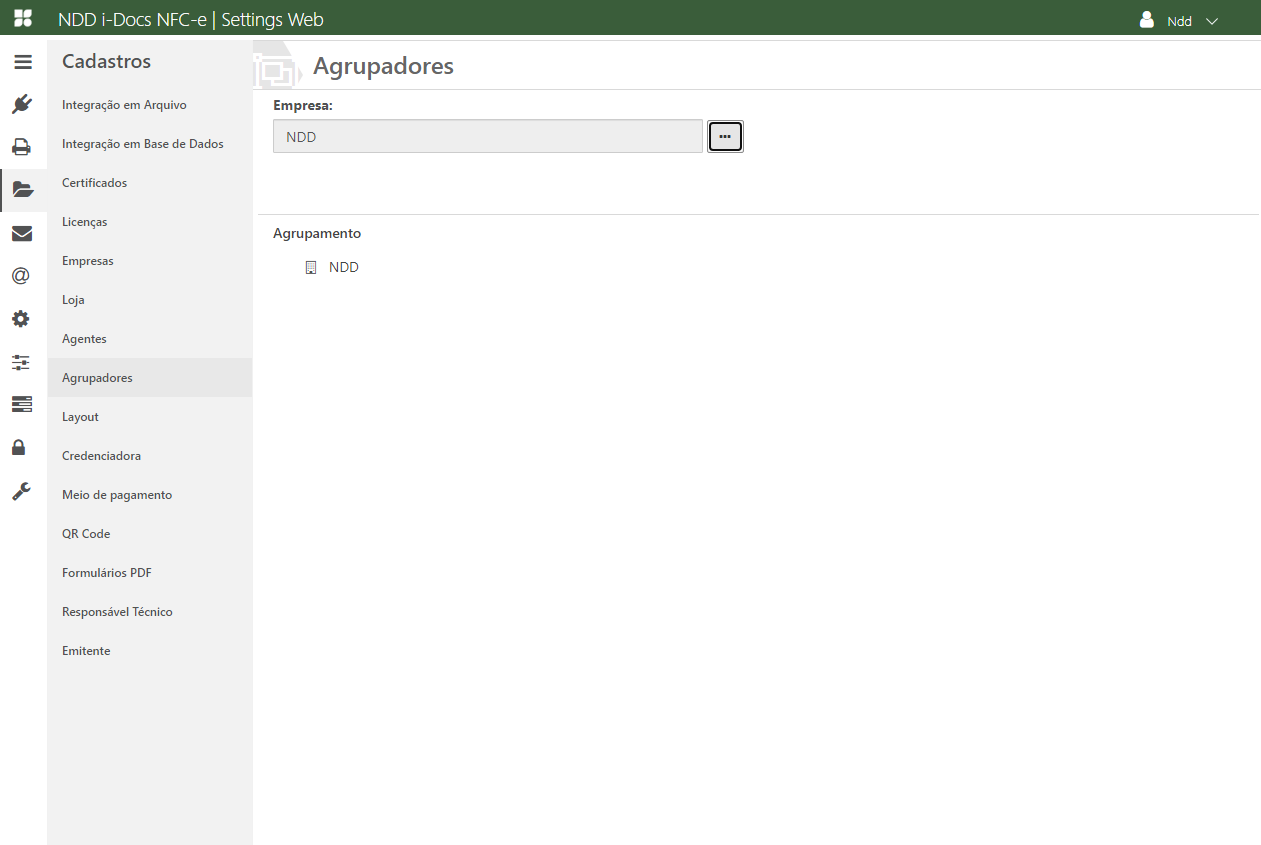Open Credenciadora menu item
Viewport: 1261px width, 845px height.
point(150,456)
